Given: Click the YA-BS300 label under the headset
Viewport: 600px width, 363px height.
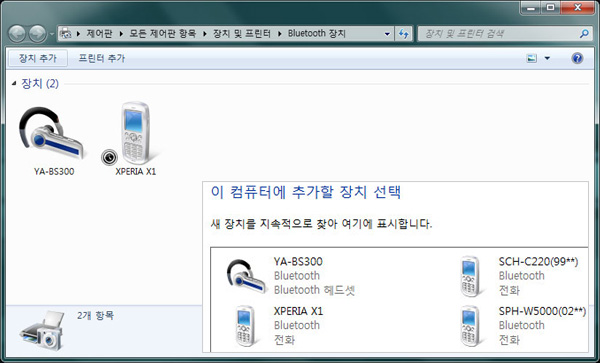Looking at the screenshot, I should click(54, 171).
